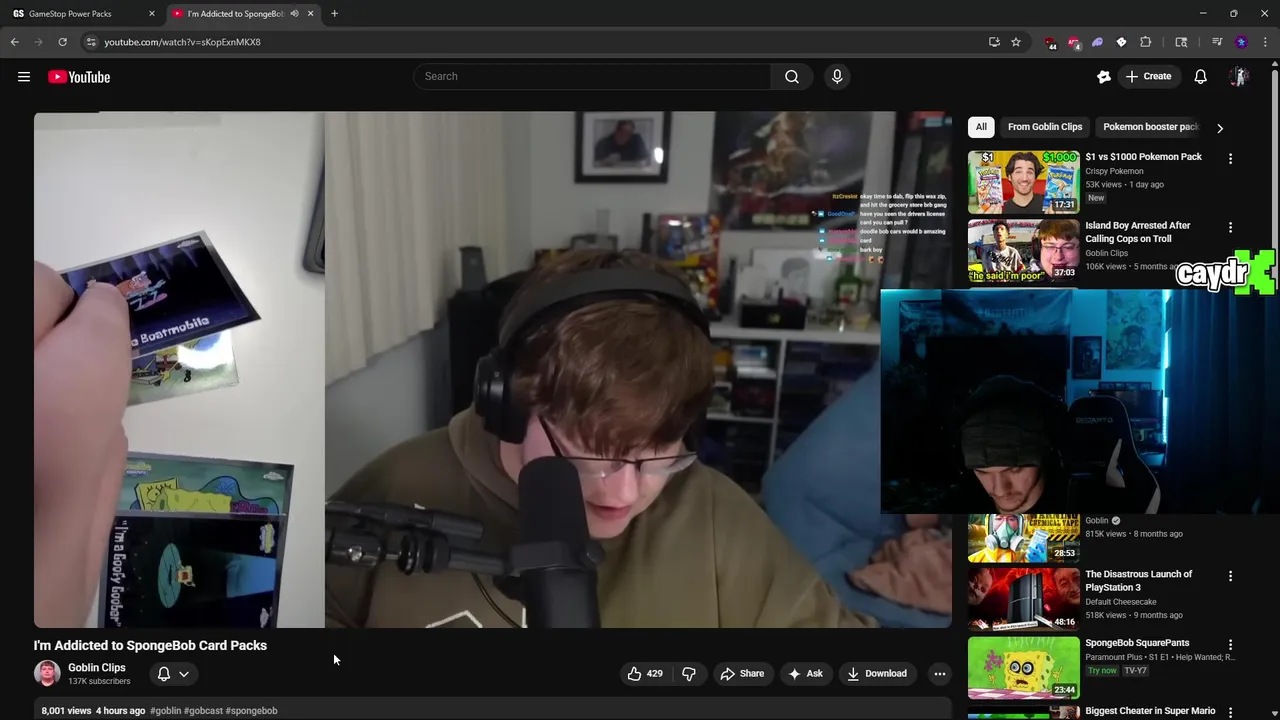Open the SpongeBob SquarePants episode thumbnail

[1023, 668]
